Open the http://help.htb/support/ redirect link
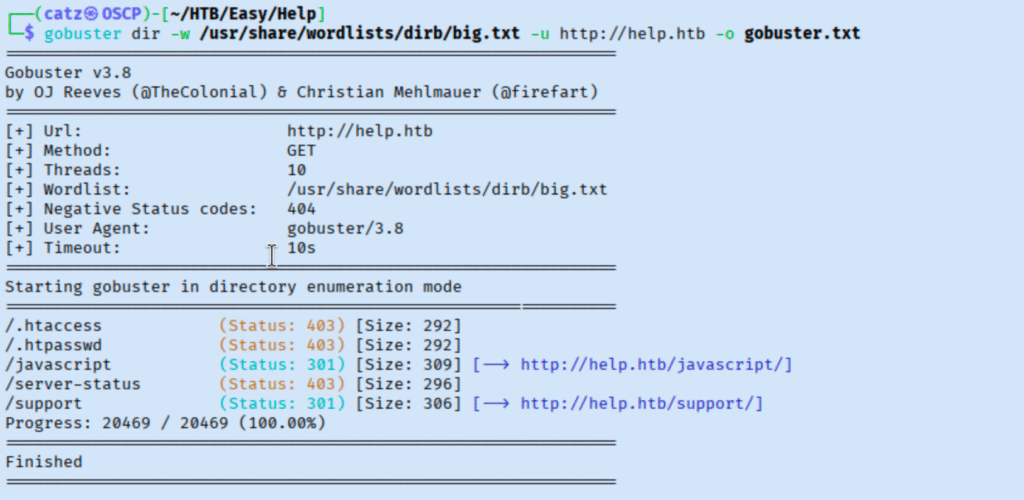 tap(642, 403)
